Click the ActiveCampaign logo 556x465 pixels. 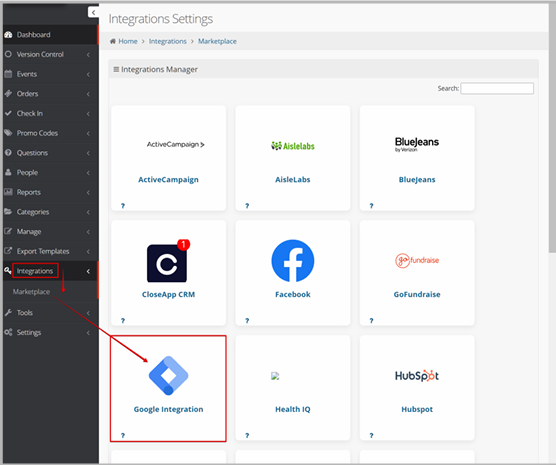pyautogui.click(x=176, y=144)
